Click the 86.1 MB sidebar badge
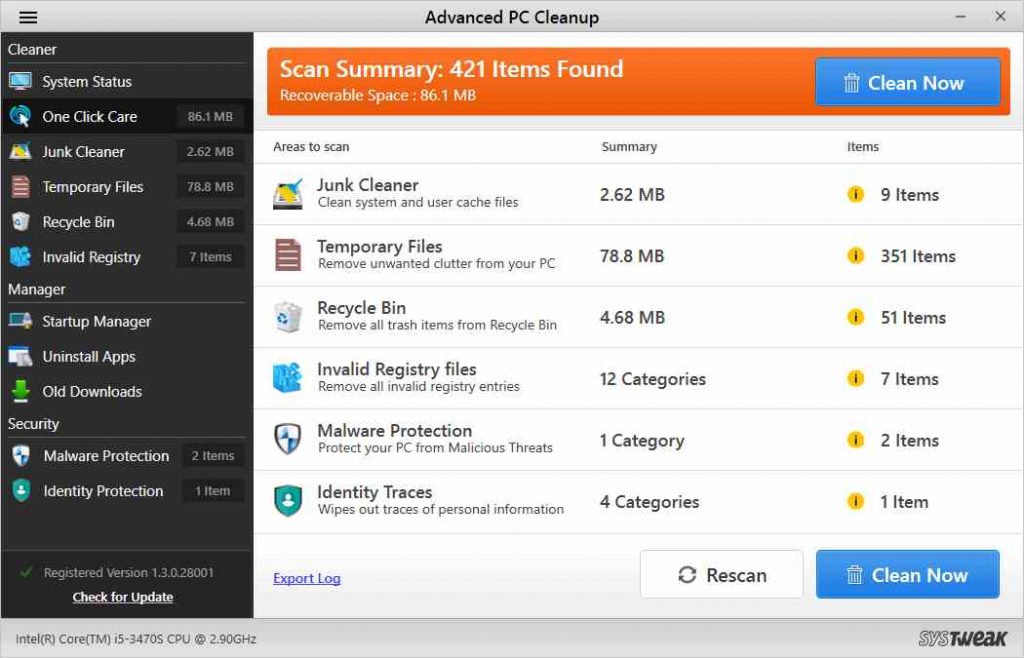This screenshot has height=658, width=1024. click(x=210, y=116)
